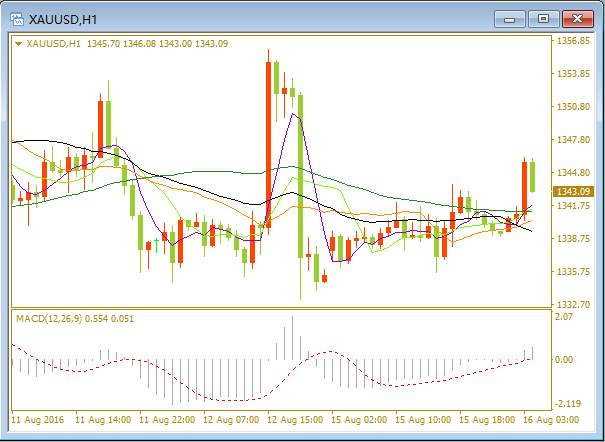Click the 11 Aug 22:00 time label
This screenshot has width=605, height=442.
tap(167, 420)
